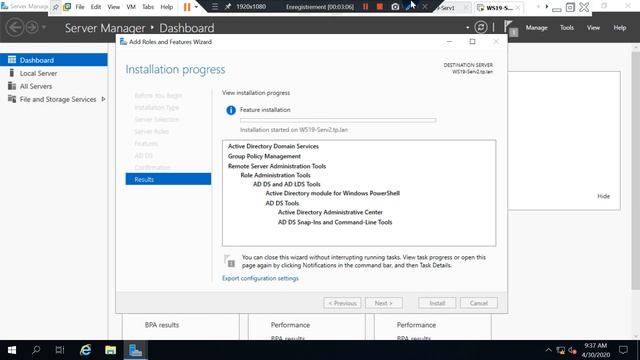Refresh the Server Manager dashboard
Screen dimensions: 640x360
[481, 27]
